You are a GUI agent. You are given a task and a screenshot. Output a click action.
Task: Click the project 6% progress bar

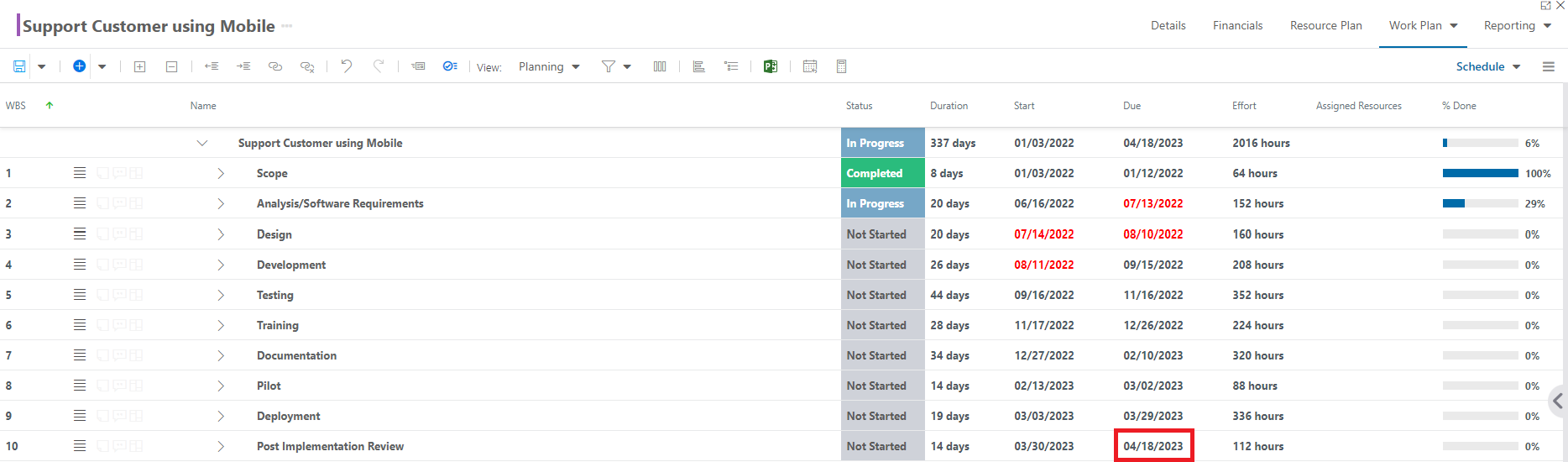[1481, 143]
